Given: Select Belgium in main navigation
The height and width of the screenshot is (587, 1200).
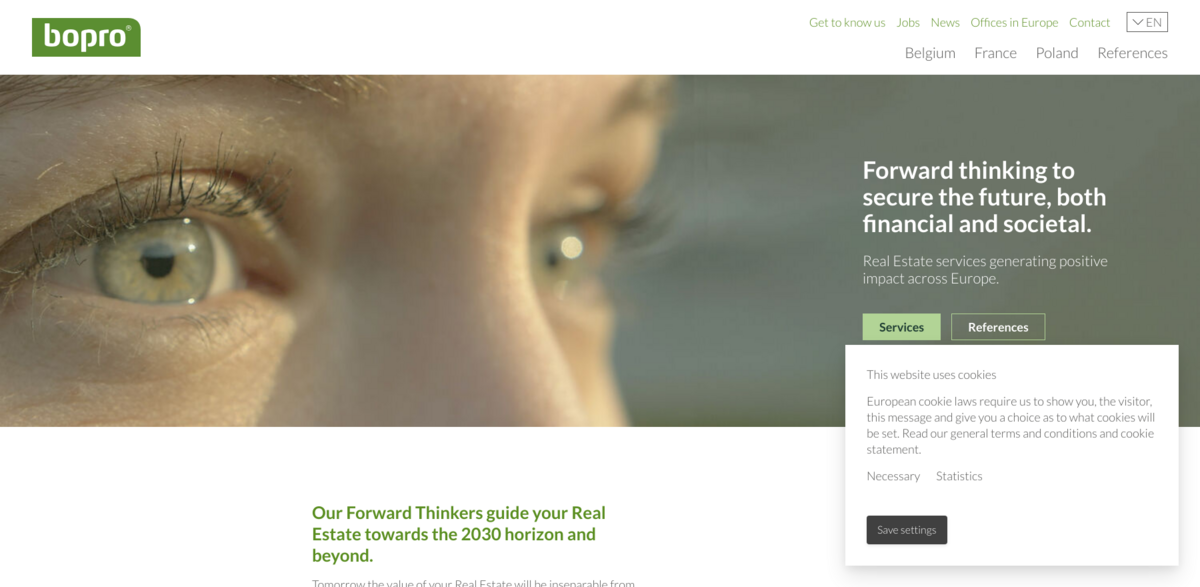Looking at the screenshot, I should click(930, 53).
